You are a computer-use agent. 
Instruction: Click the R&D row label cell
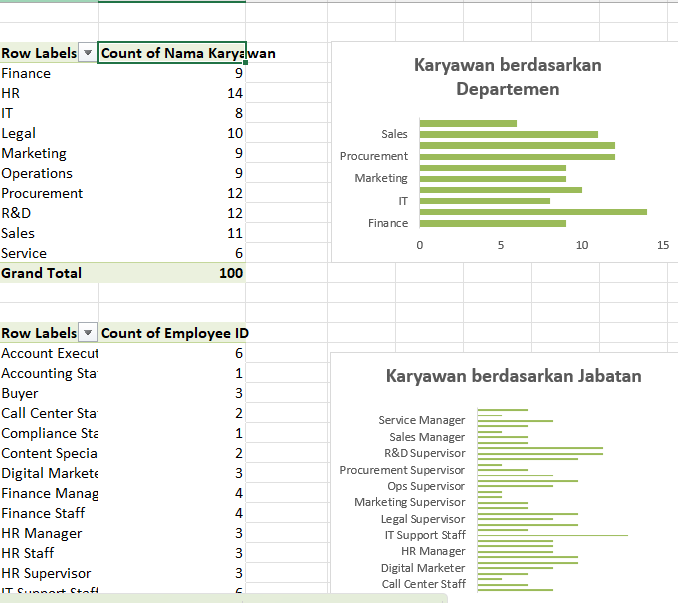pos(16,213)
